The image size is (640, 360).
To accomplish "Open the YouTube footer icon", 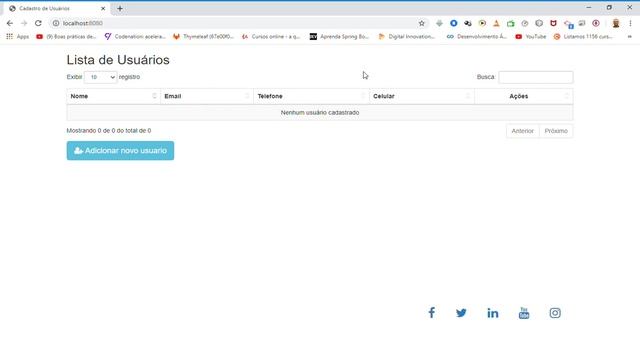I will (524, 313).
